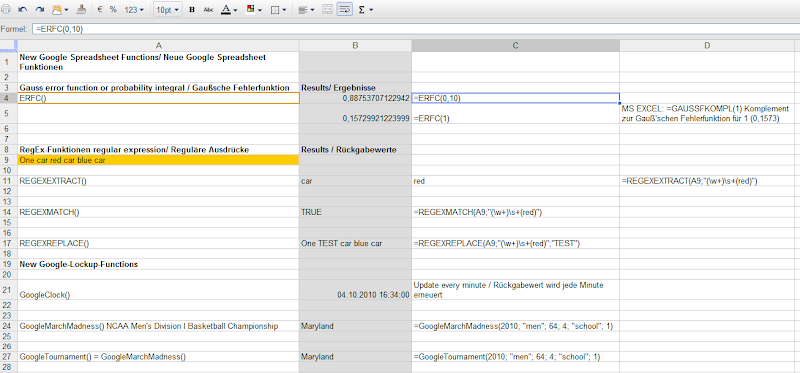Select column B header
800x373 pixels.
click(355, 45)
